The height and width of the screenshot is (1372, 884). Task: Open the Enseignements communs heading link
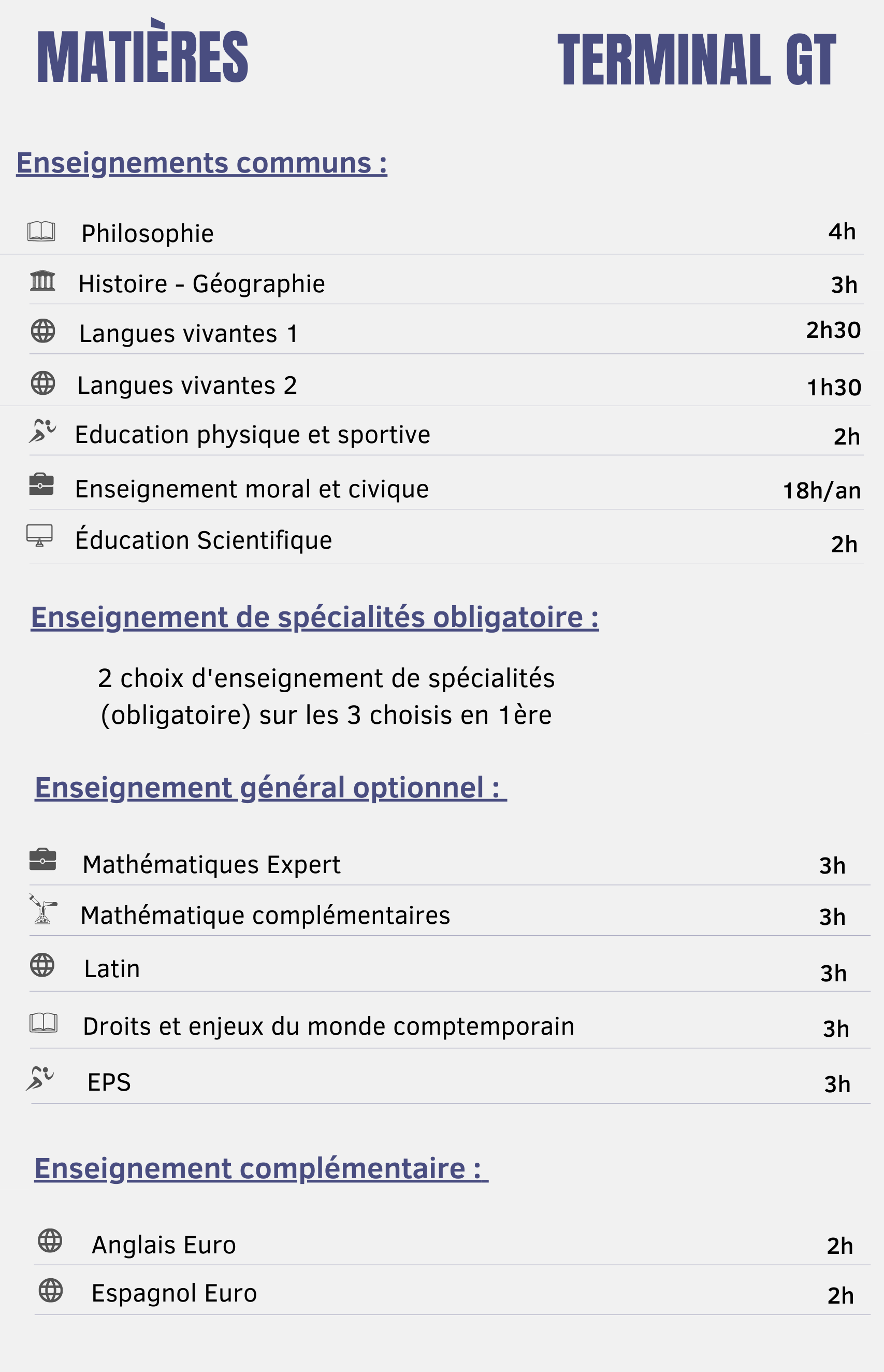coord(201,163)
